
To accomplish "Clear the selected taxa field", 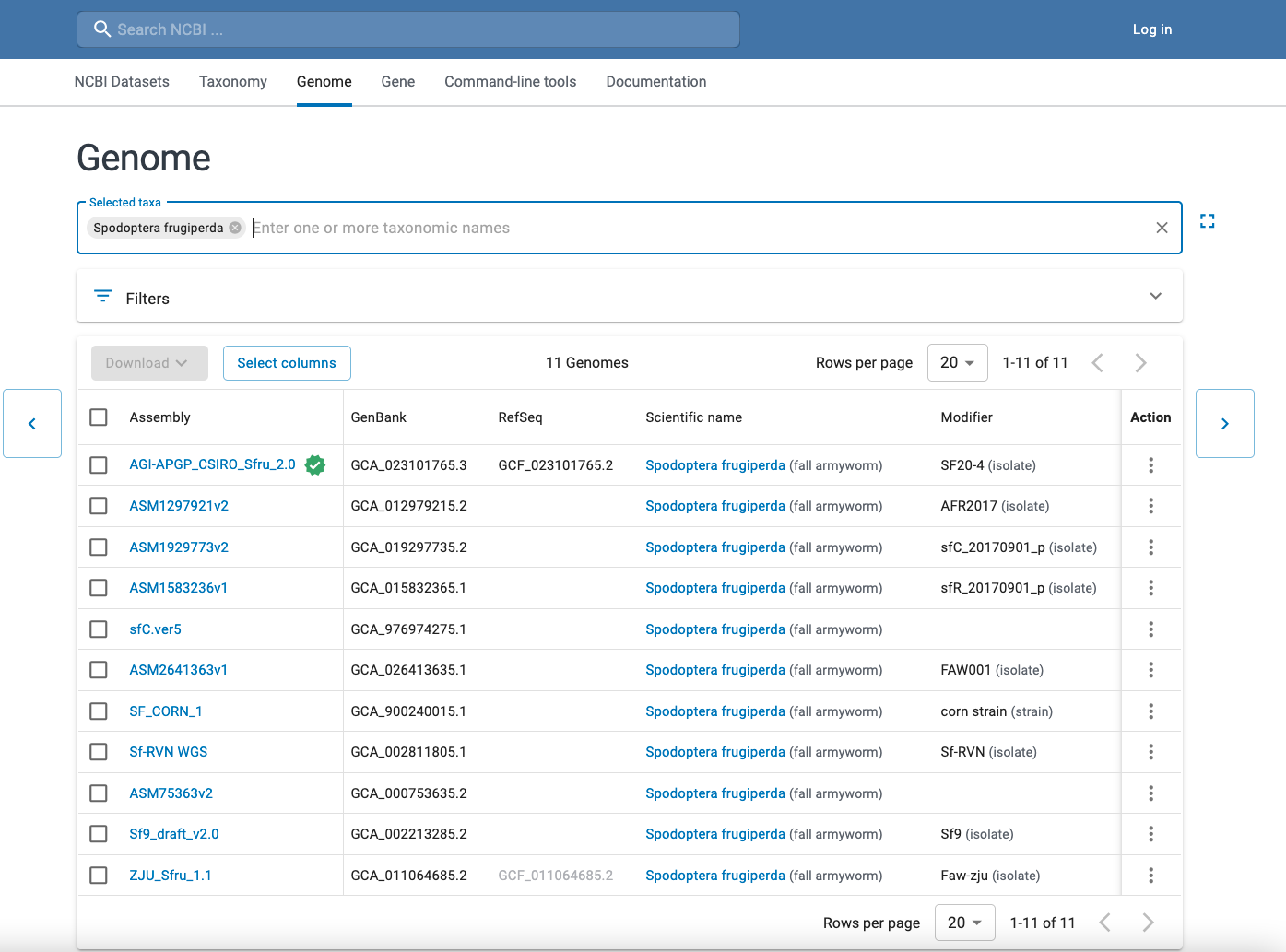I will tap(1162, 228).
